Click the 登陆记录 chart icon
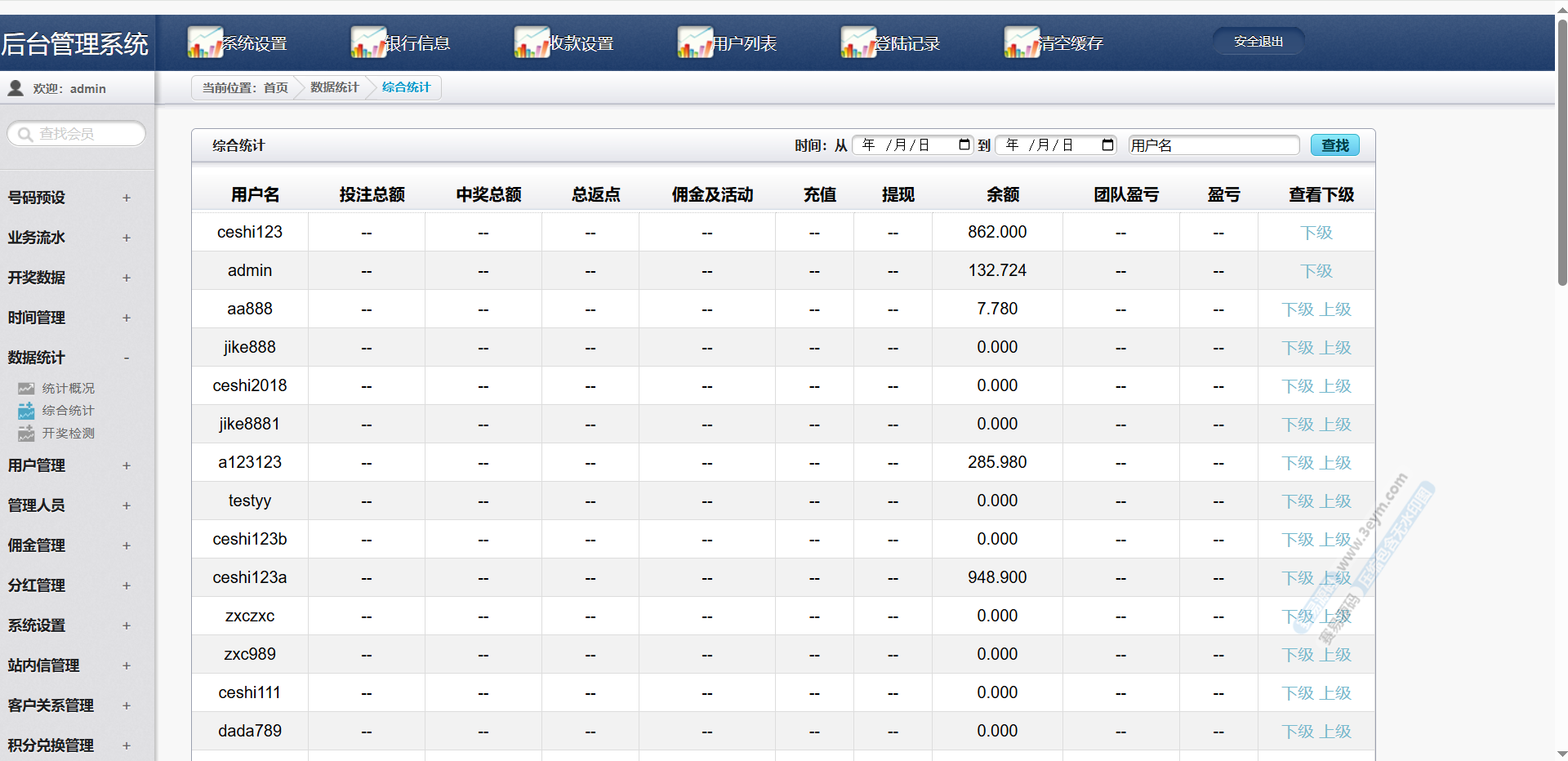This screenshot has width=1568, height=761. coord(858,42)
